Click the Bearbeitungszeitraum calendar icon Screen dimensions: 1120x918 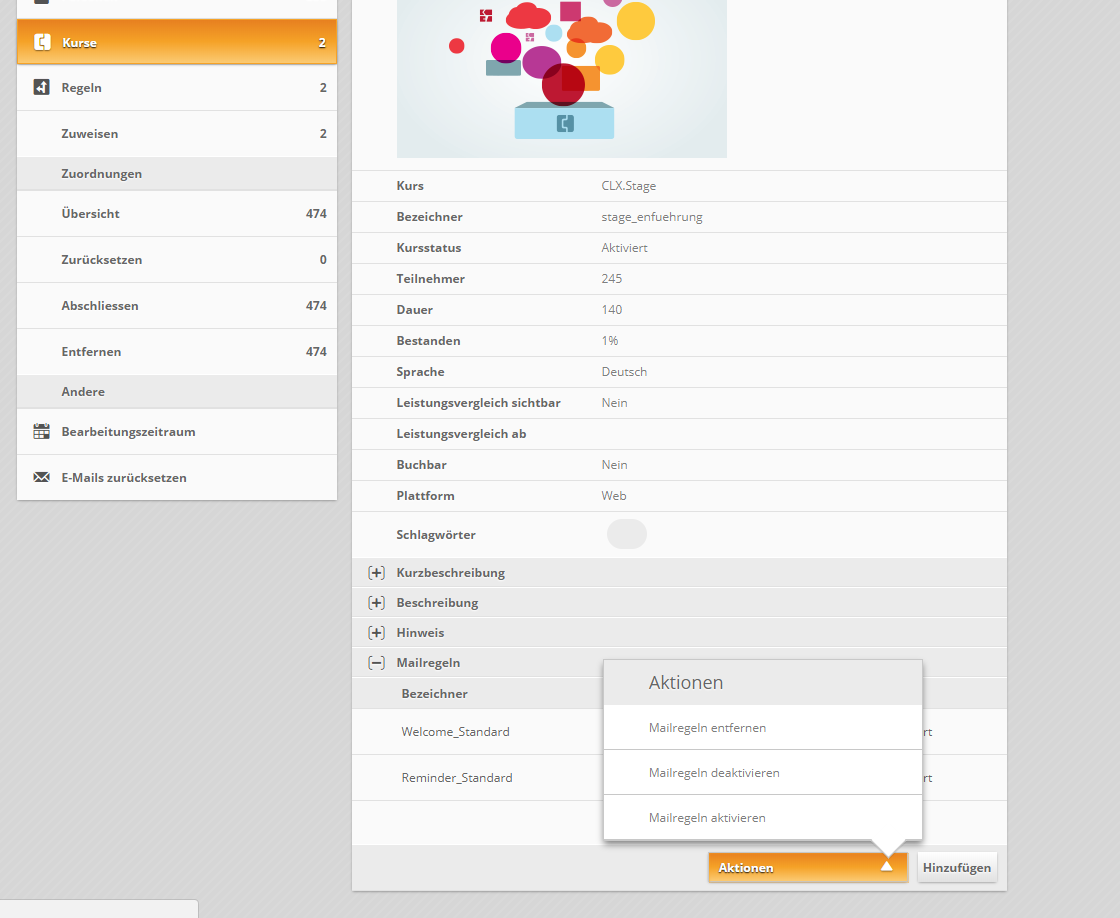pos(42,432)
